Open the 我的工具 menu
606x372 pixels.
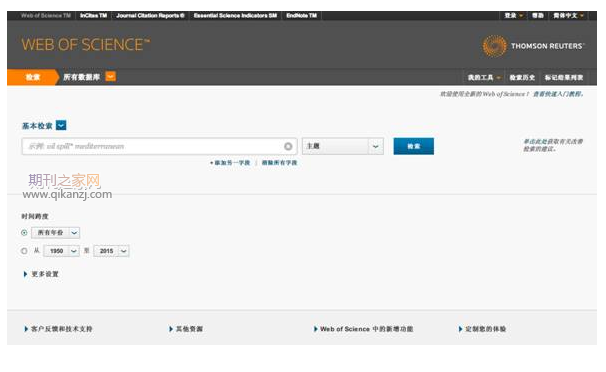click(484, 78)
